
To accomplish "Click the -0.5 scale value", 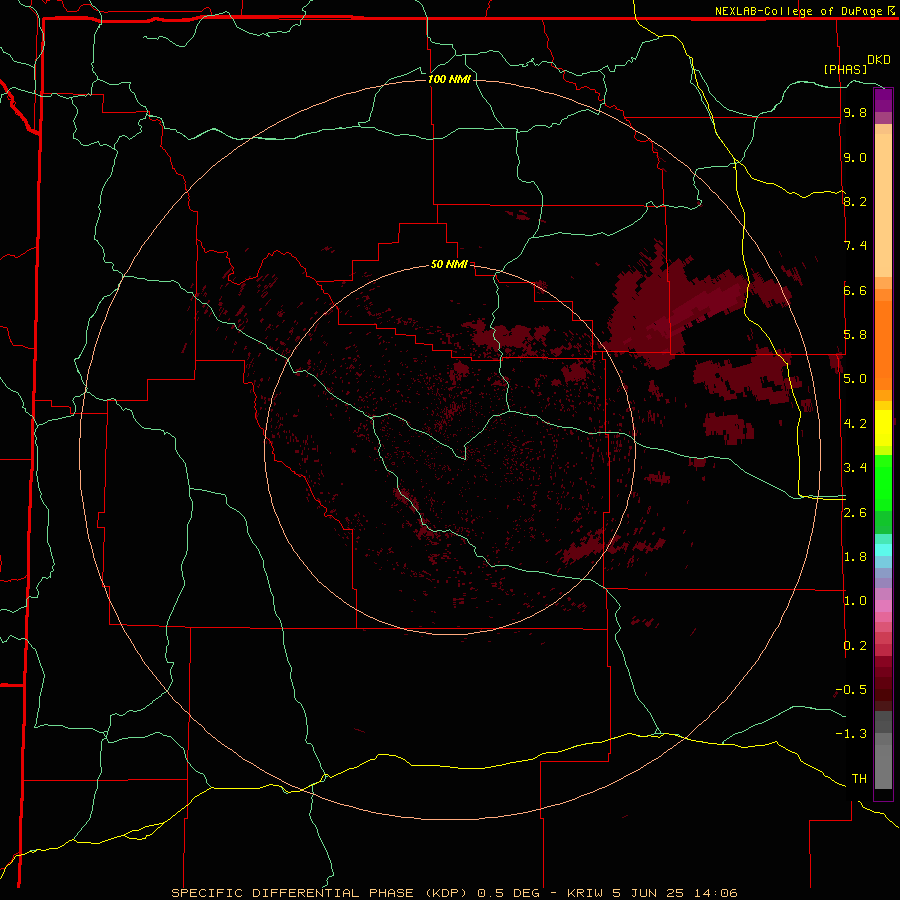I will [851, 690].
